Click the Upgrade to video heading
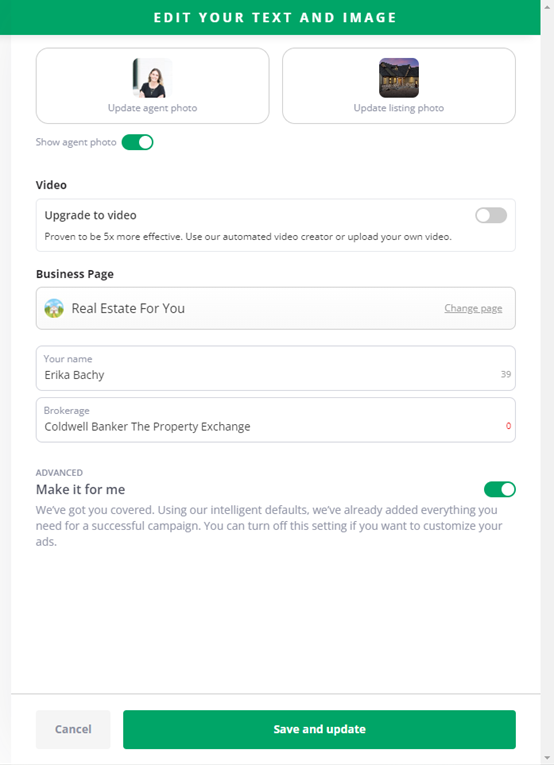The width and height of the screenshot is (554, 765). [91, 215]
